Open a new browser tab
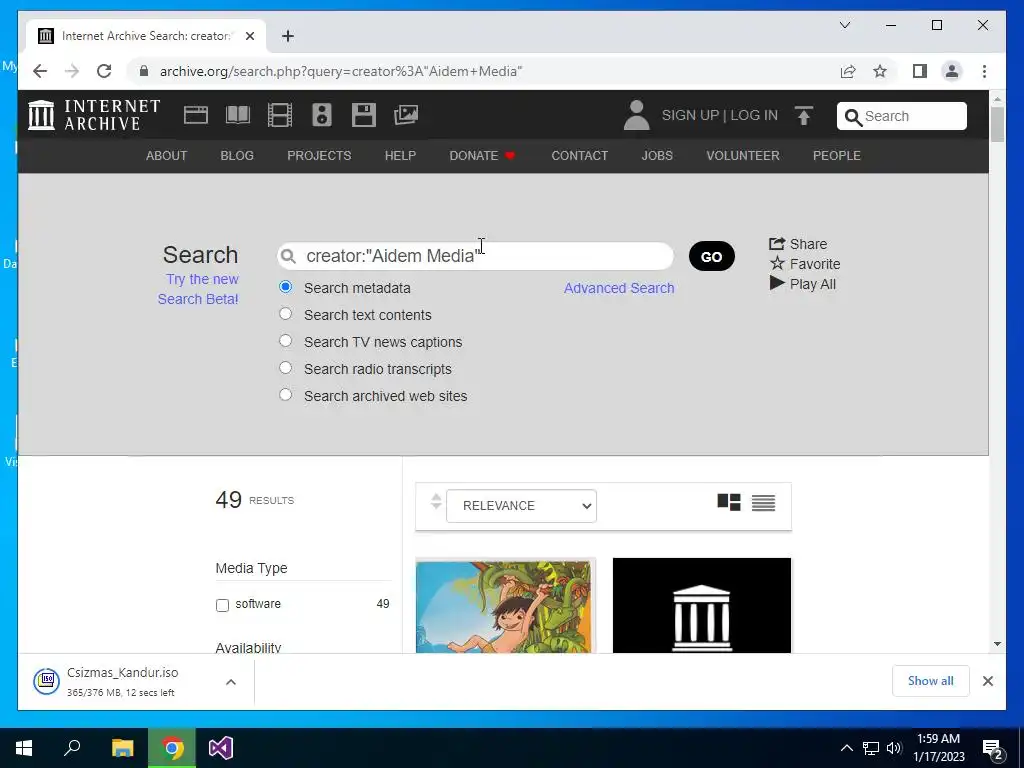This screenshot has width=1024, height=768. point(288,36)
